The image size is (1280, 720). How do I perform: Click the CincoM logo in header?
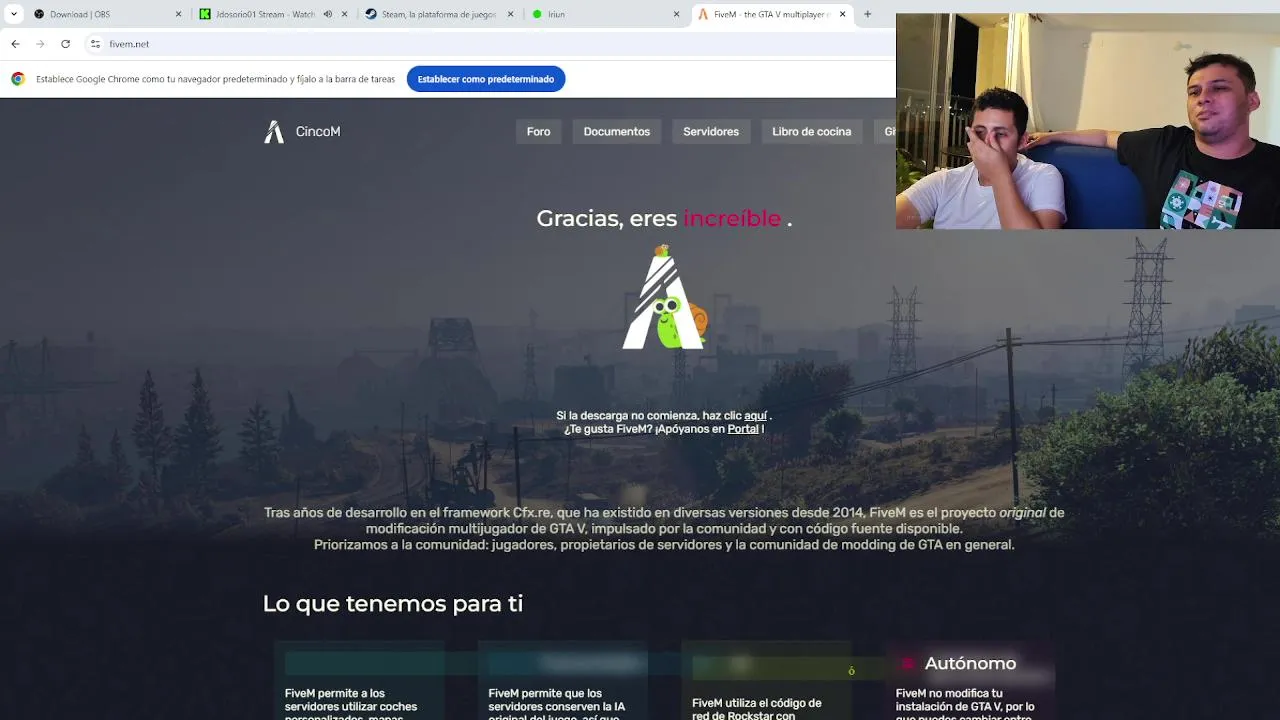click(302, 132)
